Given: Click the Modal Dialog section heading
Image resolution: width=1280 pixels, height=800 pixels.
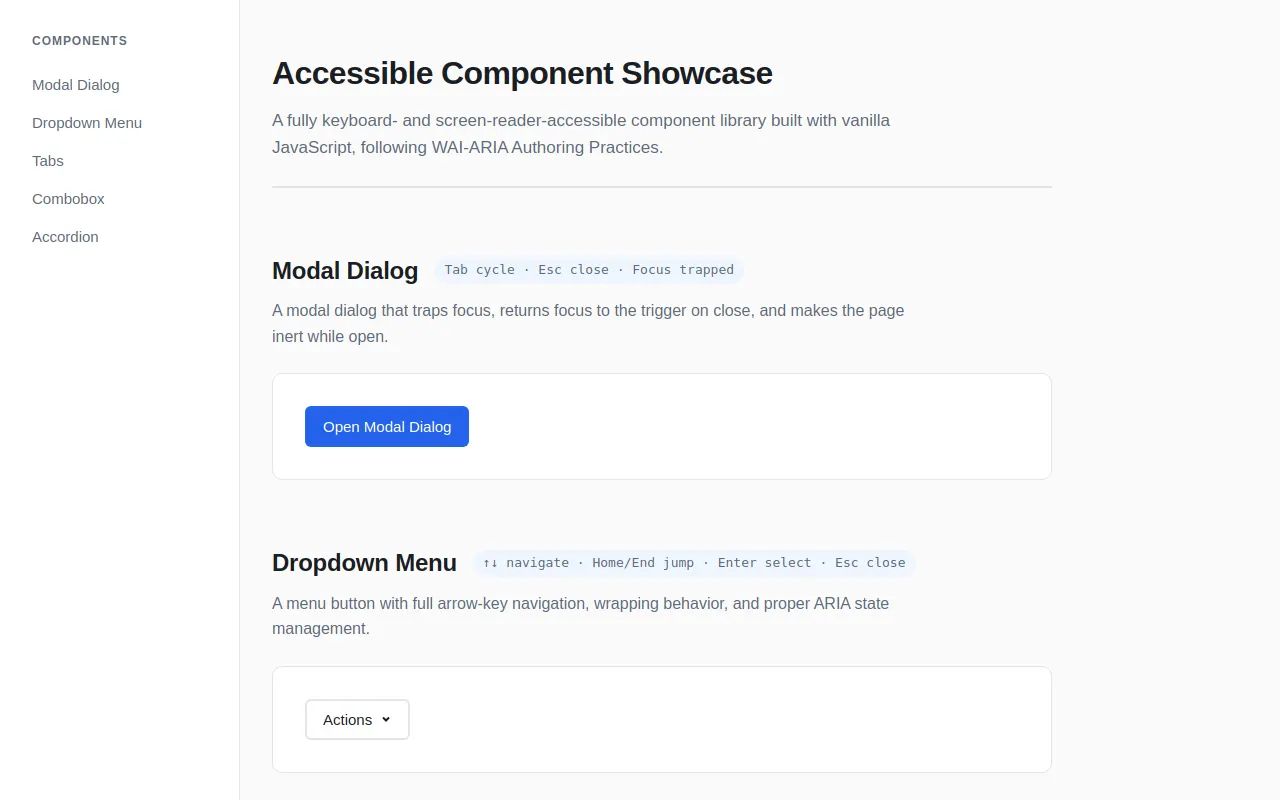Looking at the screenshot, I should coord(345,271).
